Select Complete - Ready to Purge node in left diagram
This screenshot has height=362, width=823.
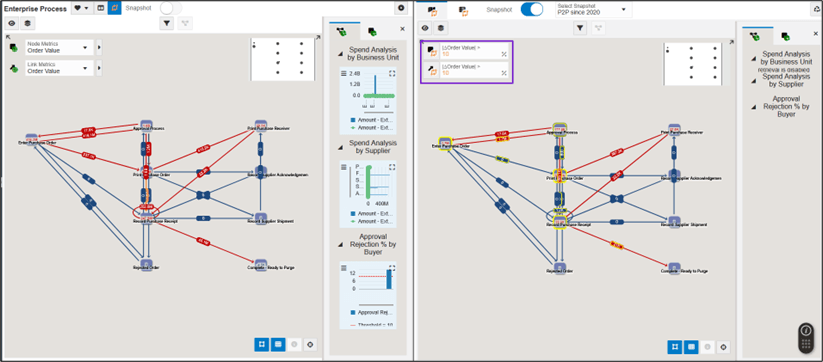[x=262, y=264]
